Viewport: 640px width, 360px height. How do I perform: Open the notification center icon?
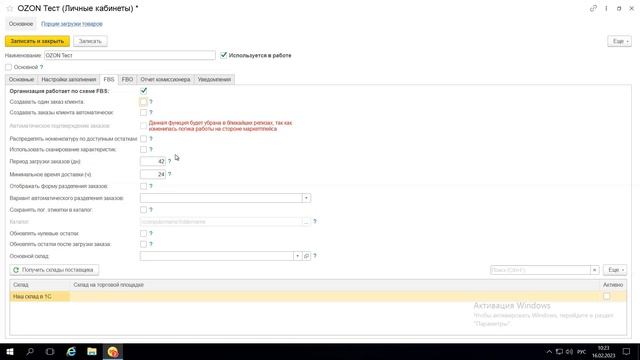click(x=627, y=351)
